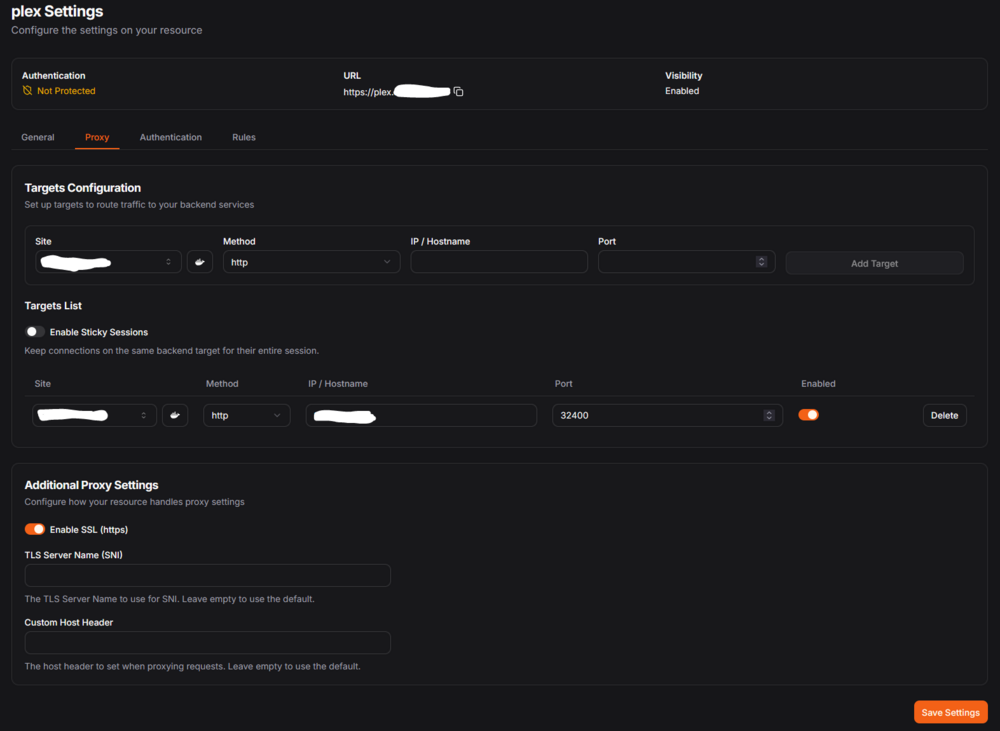Click the https://plex. URL text

point(369,92)
